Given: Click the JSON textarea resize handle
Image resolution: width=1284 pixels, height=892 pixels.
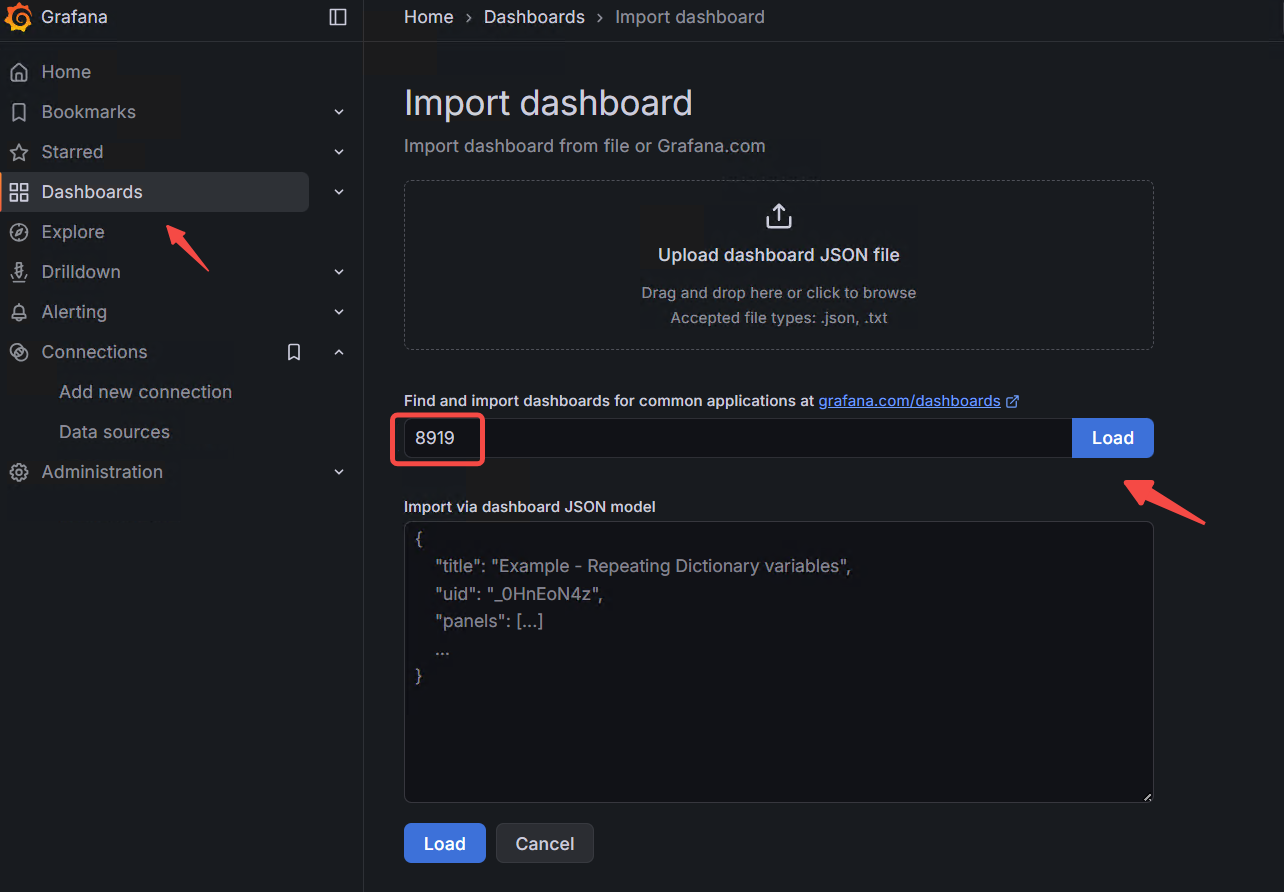Looking at the screenshot, I should 1147,796.
